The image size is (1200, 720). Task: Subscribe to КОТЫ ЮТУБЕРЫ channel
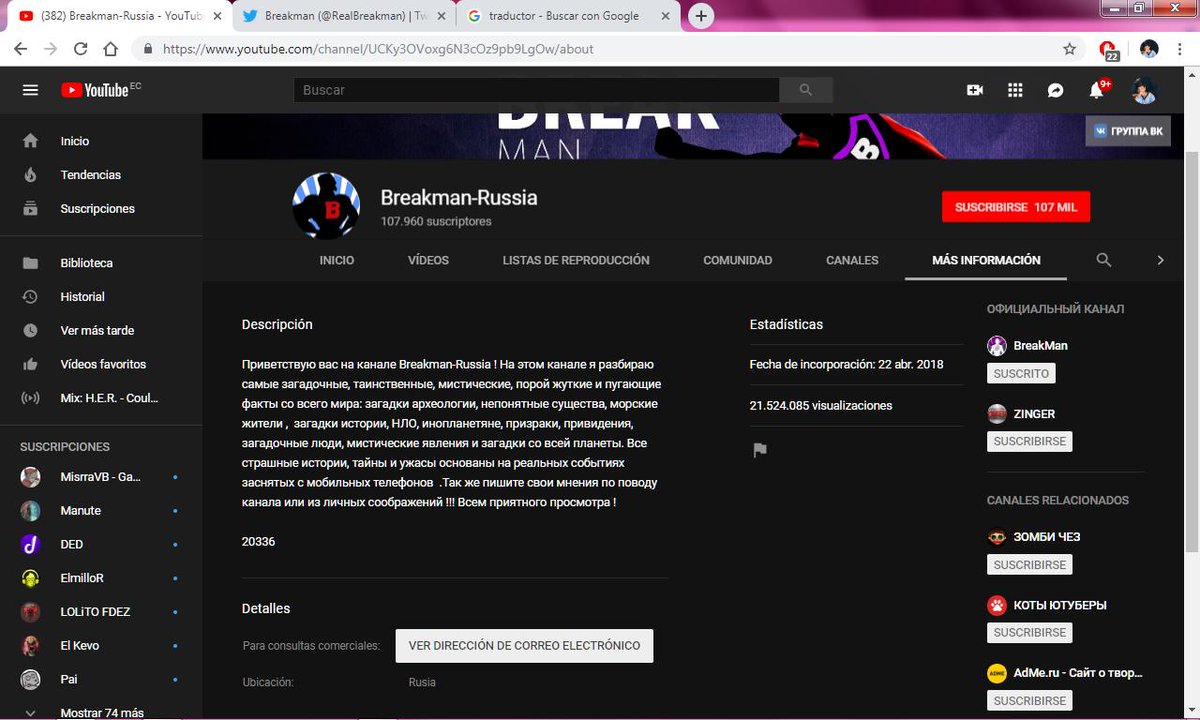click(x=1030, y=633)
